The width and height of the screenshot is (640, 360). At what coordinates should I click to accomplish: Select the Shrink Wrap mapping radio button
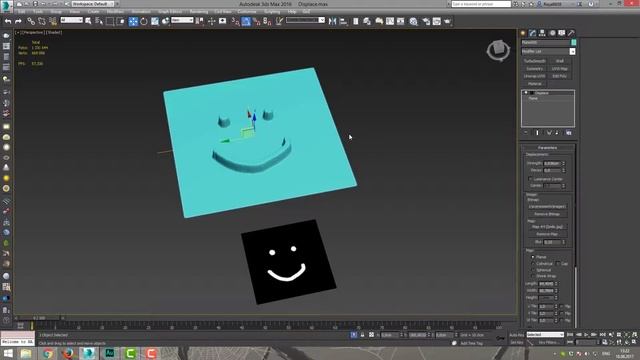(x=533, y=276)
